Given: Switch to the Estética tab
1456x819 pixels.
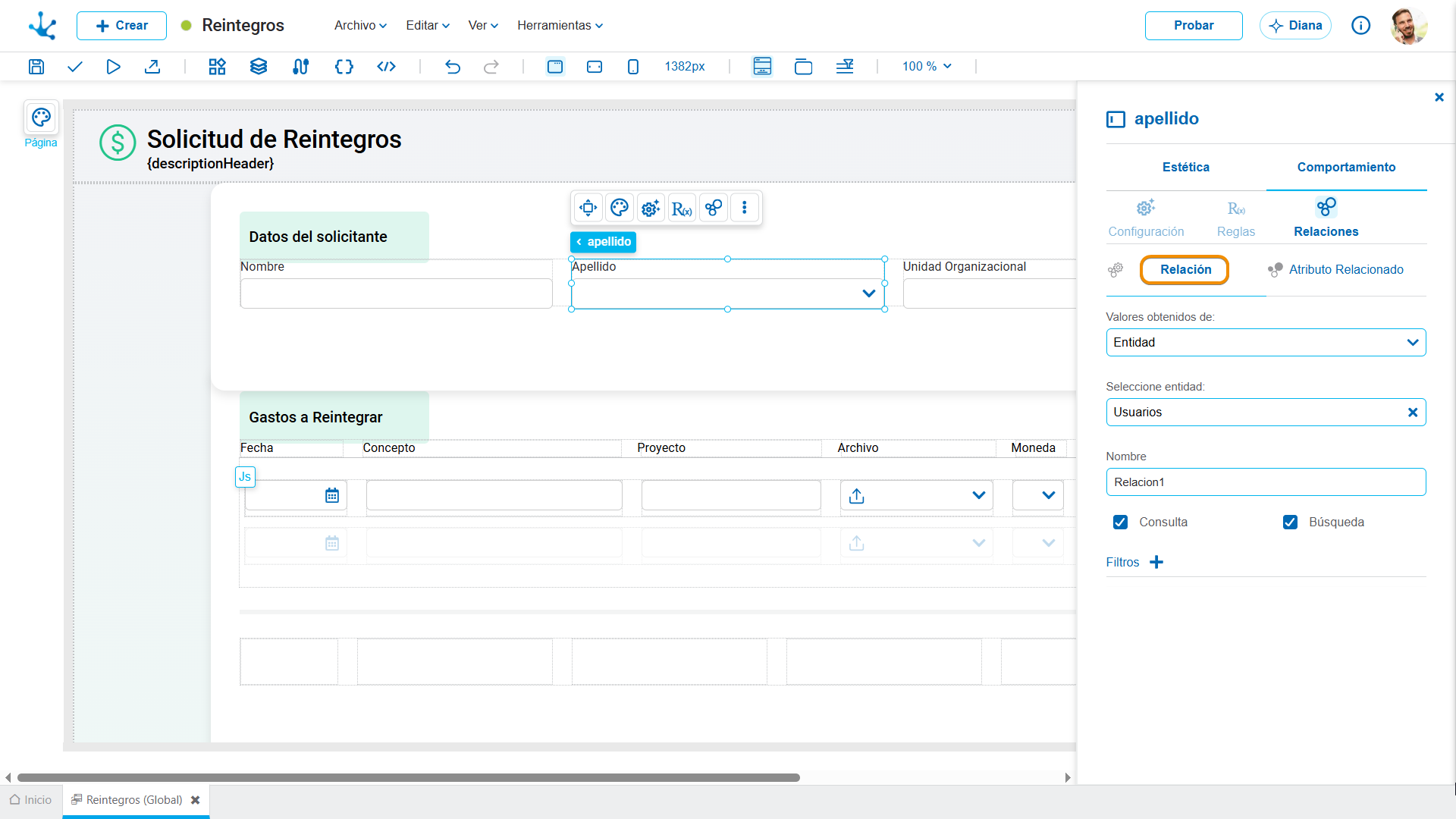Looking at the screenshot, I should [x=1186, y=167].
